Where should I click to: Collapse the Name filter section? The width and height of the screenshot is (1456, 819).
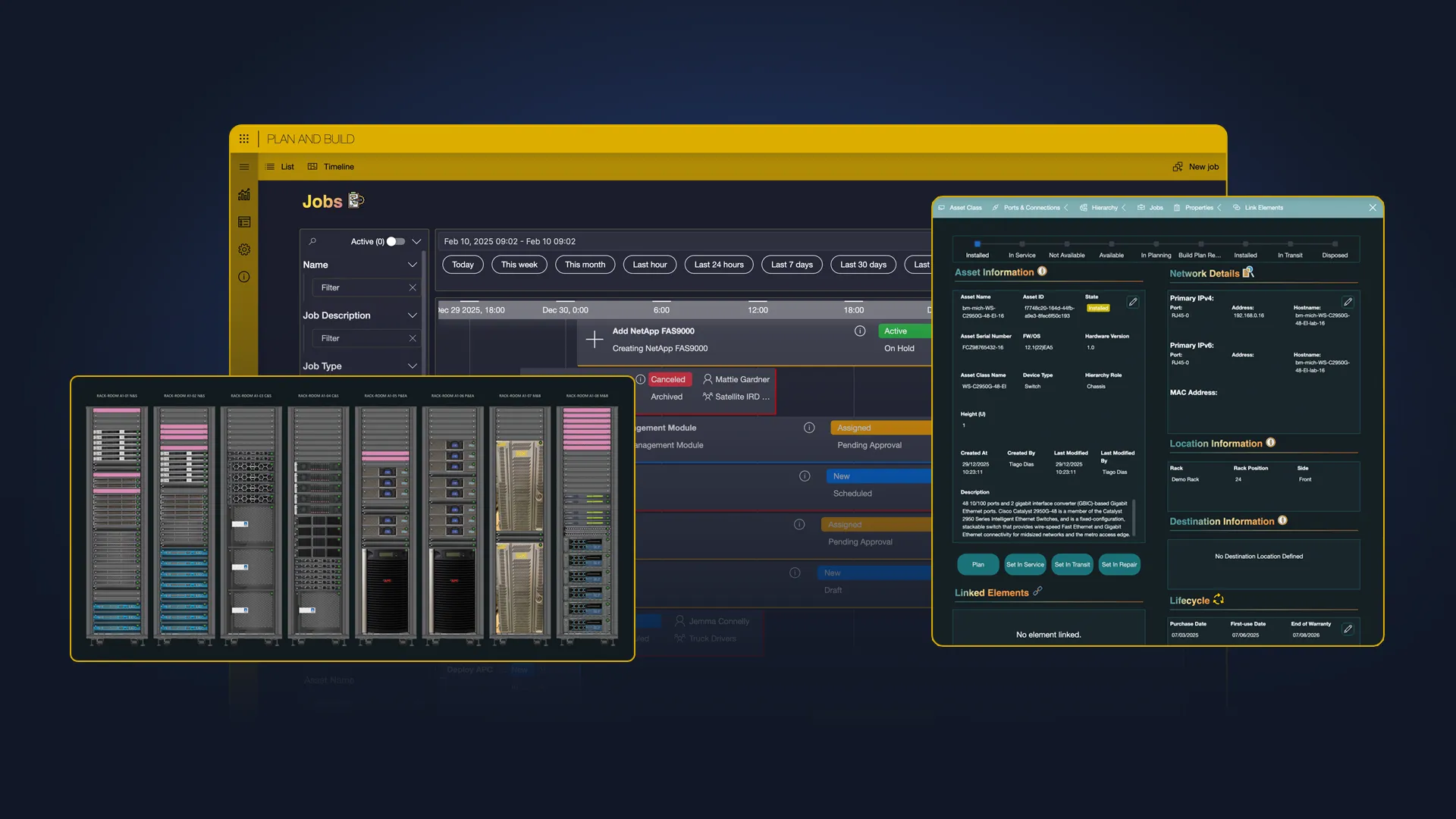point(413,265)
